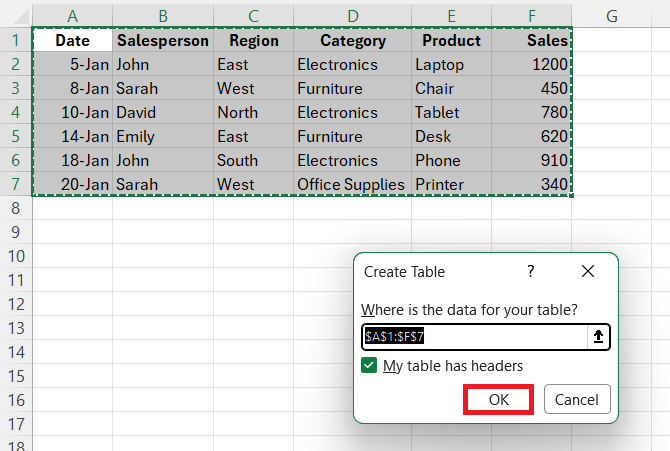670x451 pixels.
Task: Select column C header
Action: click(253, 16)
